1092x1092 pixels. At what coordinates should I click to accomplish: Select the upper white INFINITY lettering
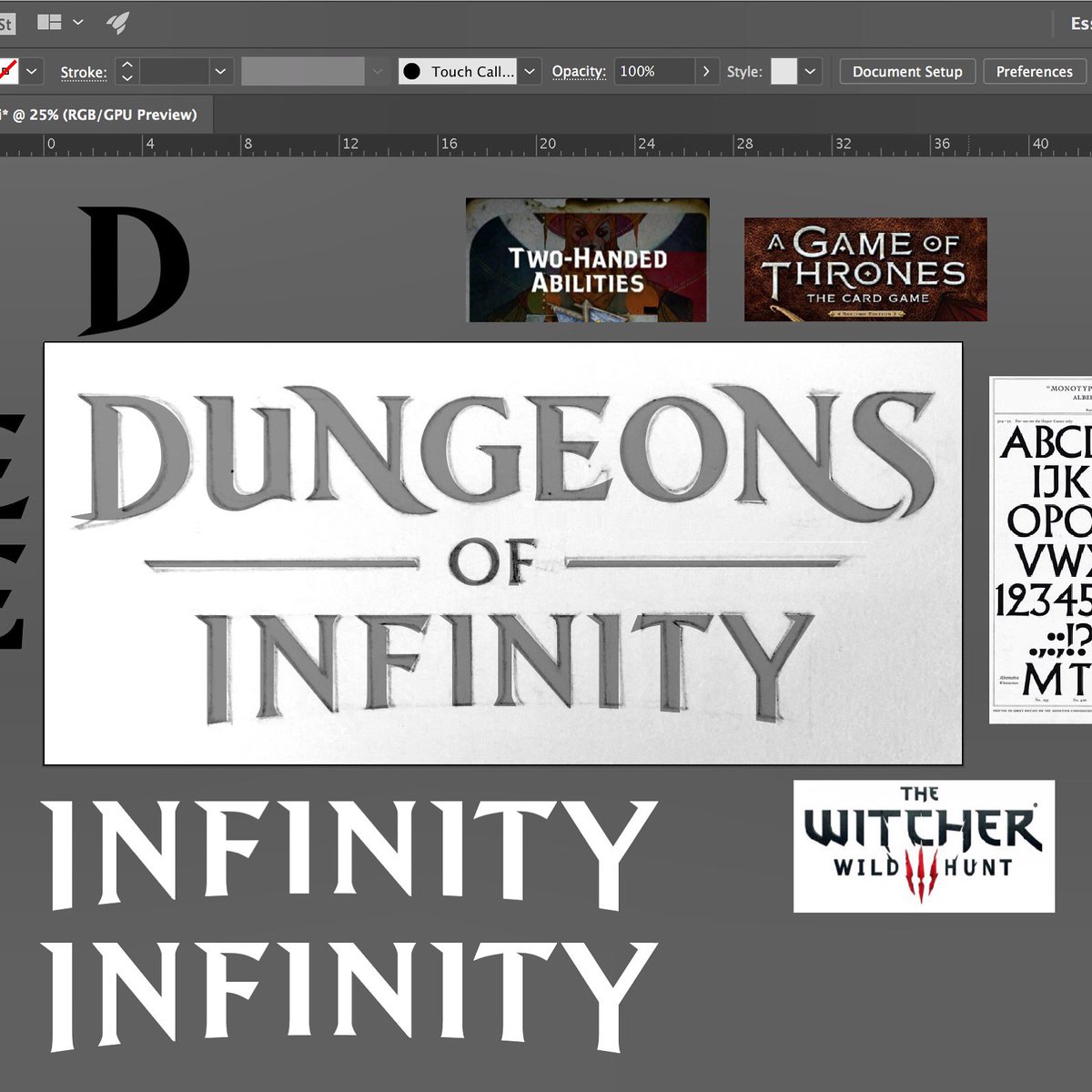(349, 854)
